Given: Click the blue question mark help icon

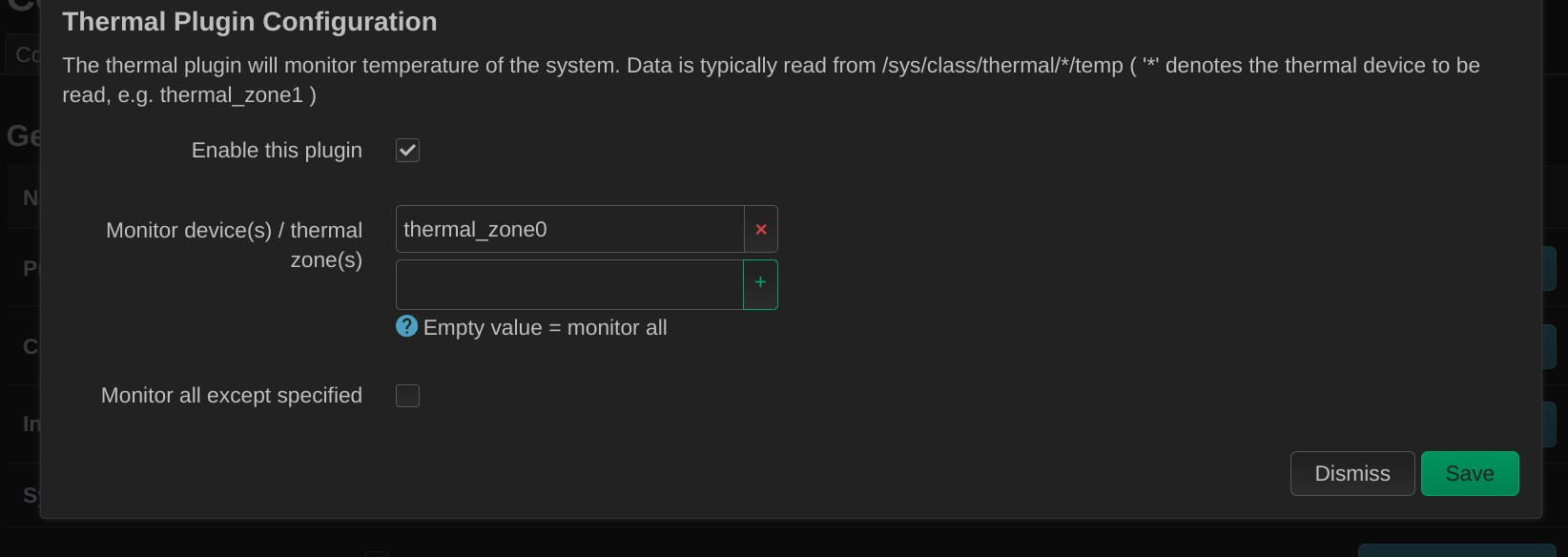Looking at the screenshot, I should [406, 326].
